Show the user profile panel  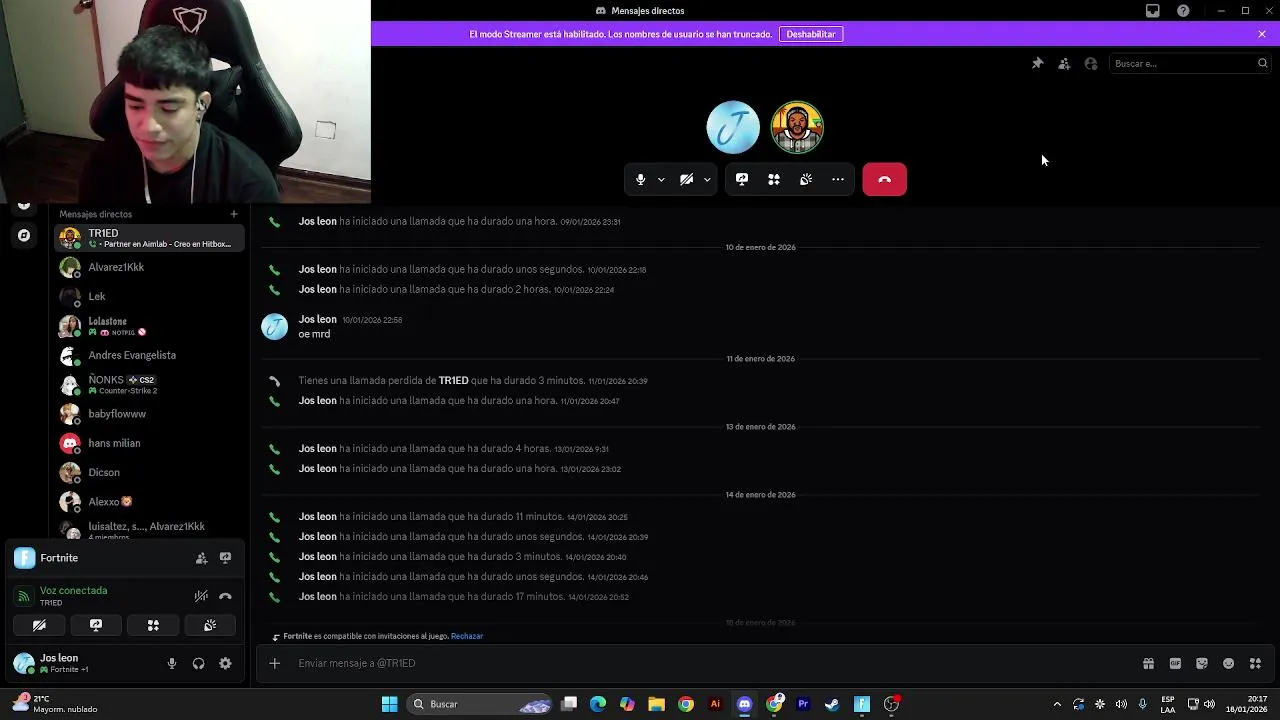pos(1091,63)
